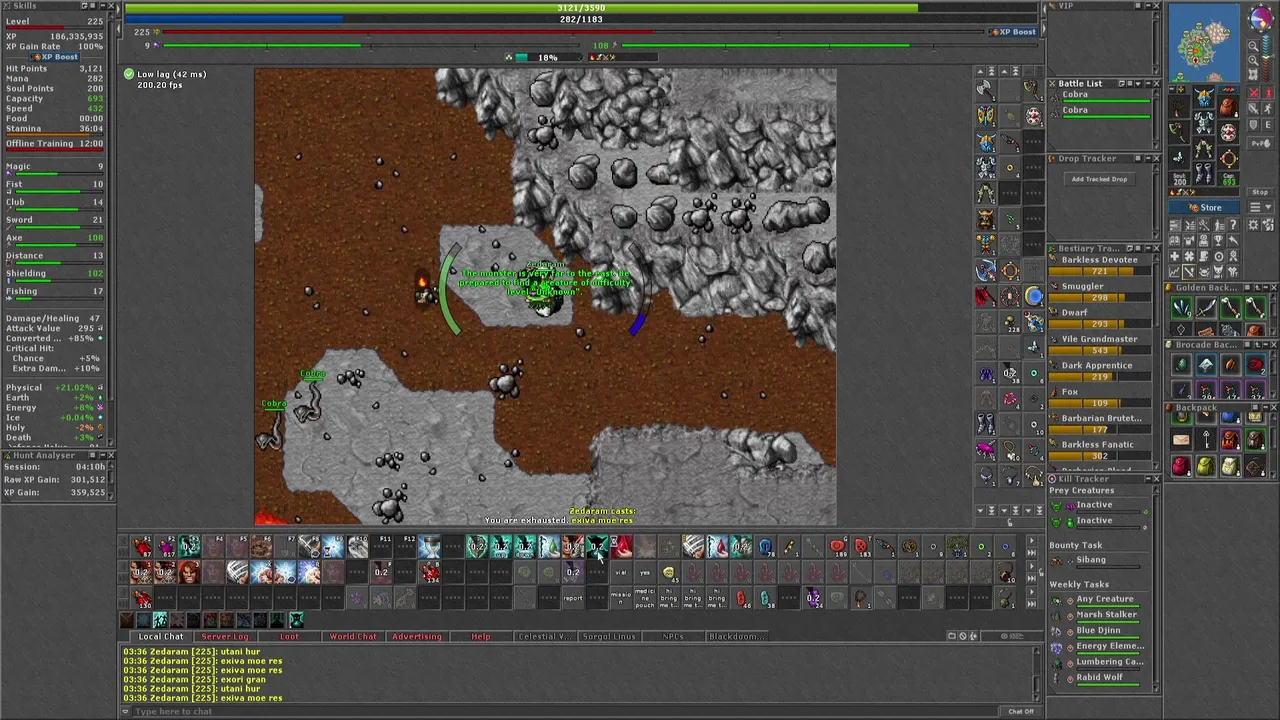Toggle stand-while-fighting red figure icon

tap(1268, 92)
